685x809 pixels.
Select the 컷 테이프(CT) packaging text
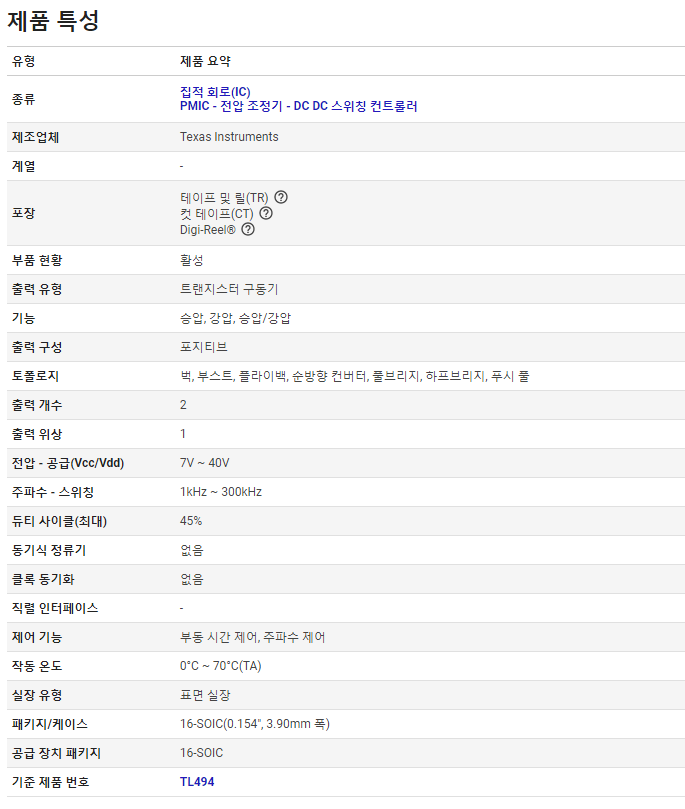coord(217,214)
